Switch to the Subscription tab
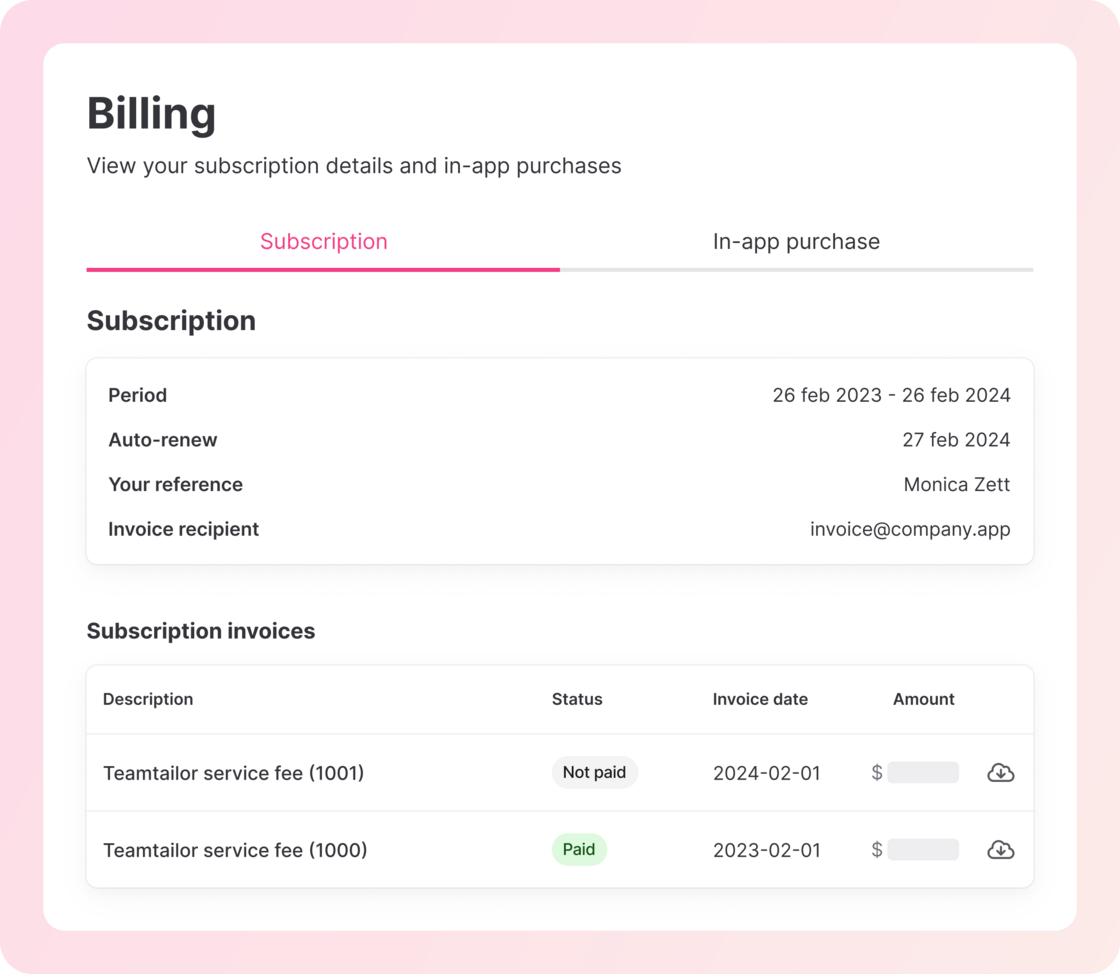 [x=324, y=241]
